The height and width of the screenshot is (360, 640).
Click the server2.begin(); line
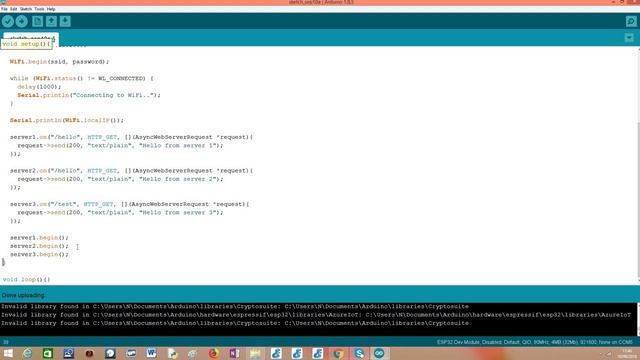[39, 246]
